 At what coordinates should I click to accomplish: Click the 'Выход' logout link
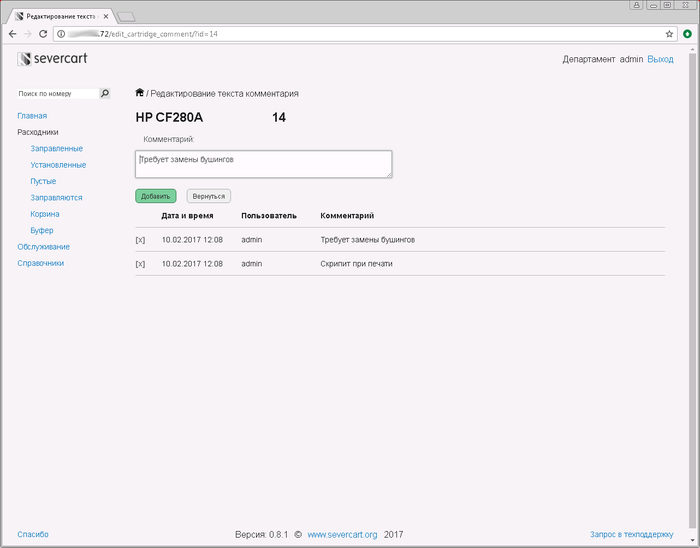coord(660,59)
